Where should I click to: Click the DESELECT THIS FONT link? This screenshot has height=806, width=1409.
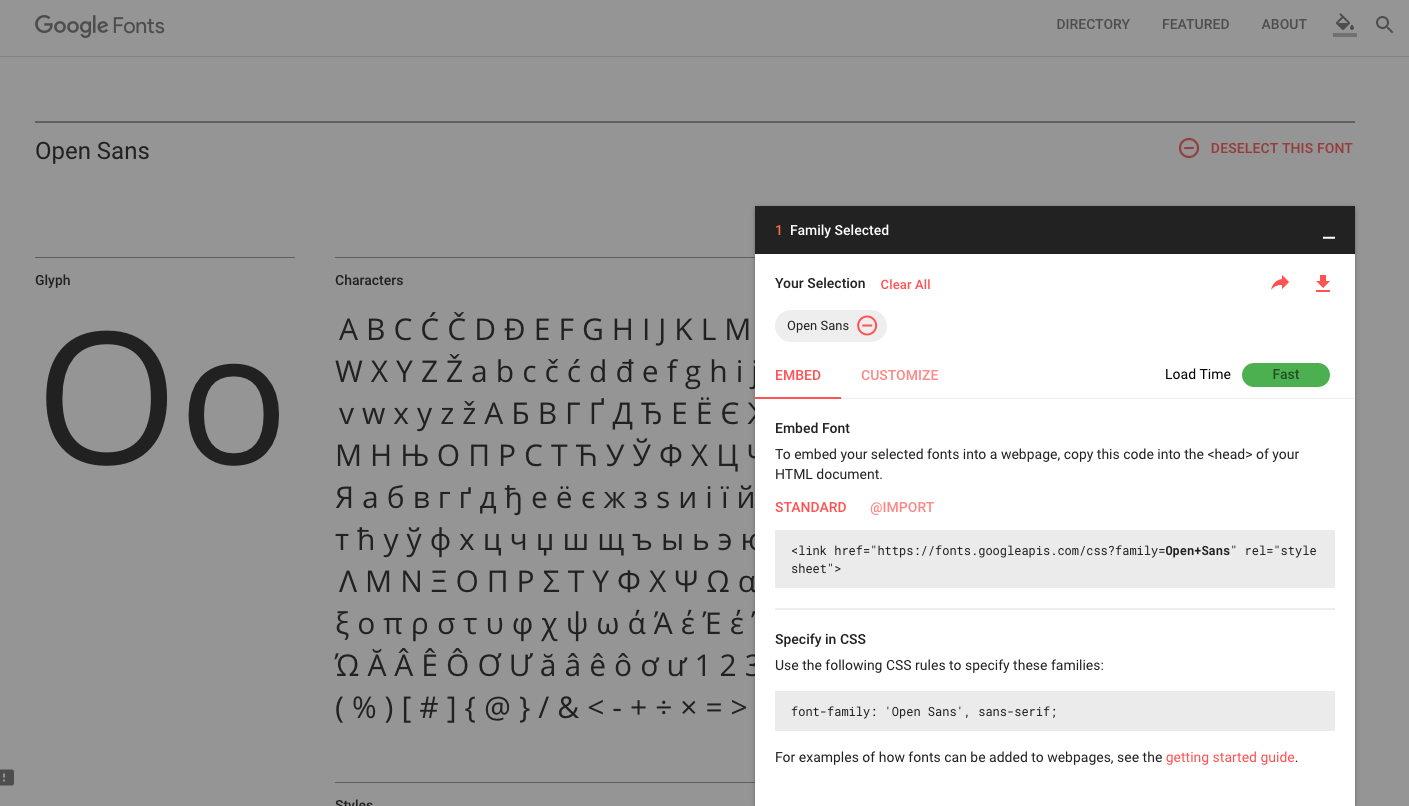[x=1281, y=148]
